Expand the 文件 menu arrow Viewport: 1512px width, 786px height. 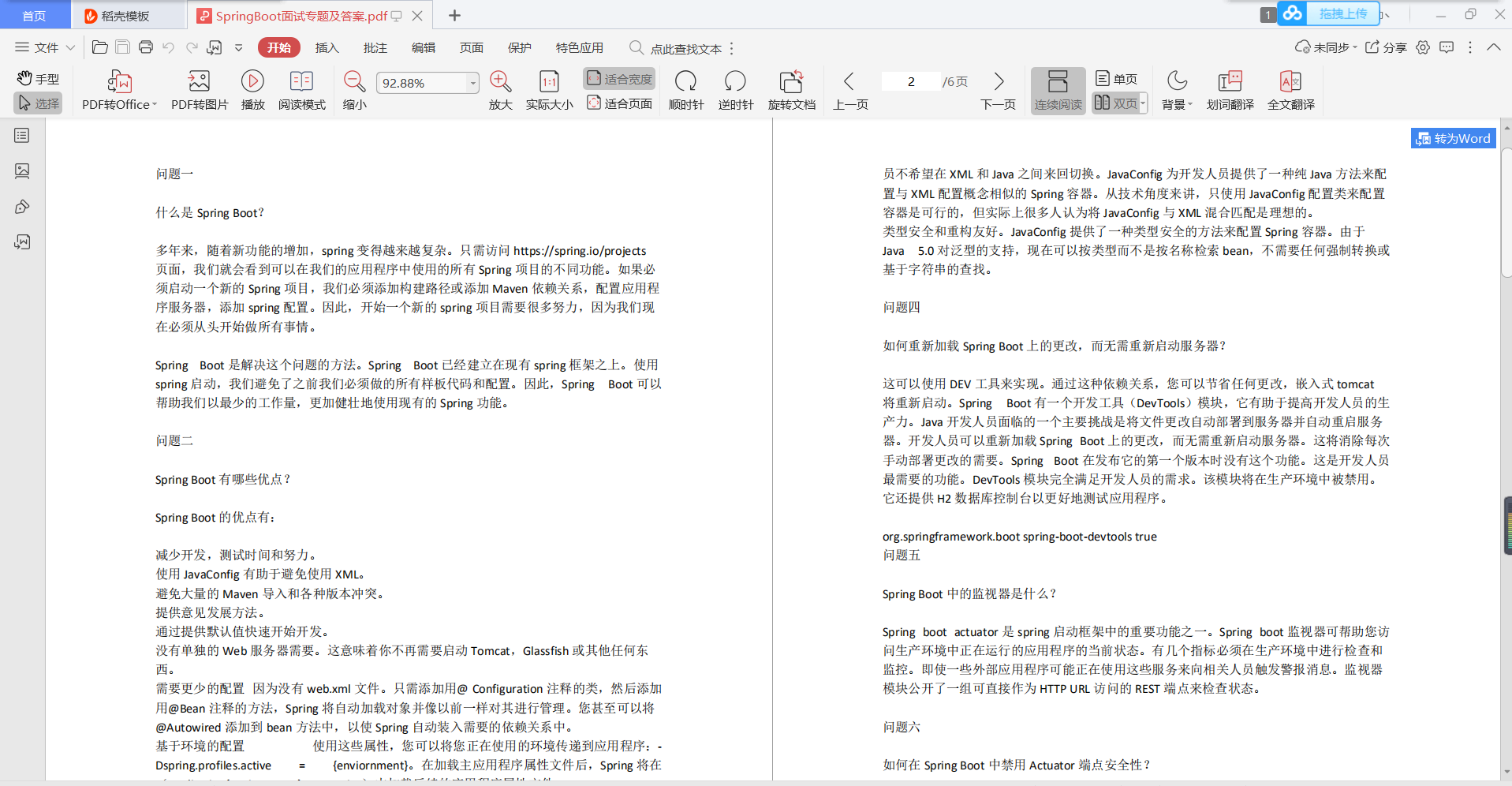click(70, 47)
